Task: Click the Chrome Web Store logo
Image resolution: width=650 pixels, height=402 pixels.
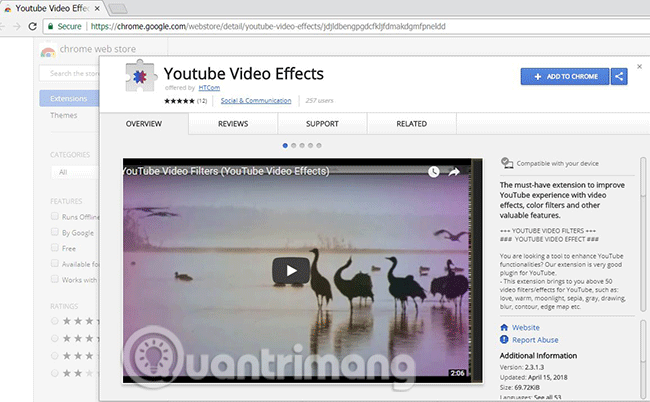Action: tap(48, 52)
